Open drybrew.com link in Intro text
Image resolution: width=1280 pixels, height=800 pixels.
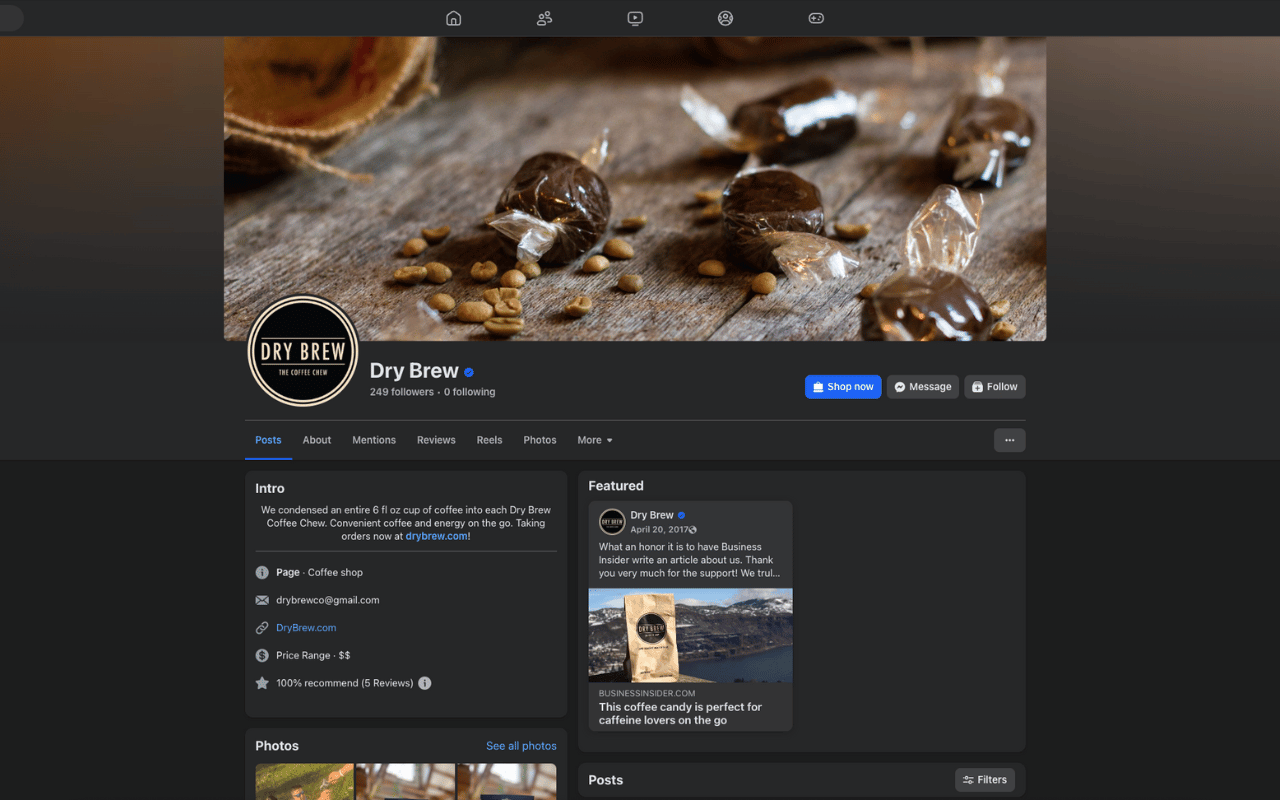[437, 536]
